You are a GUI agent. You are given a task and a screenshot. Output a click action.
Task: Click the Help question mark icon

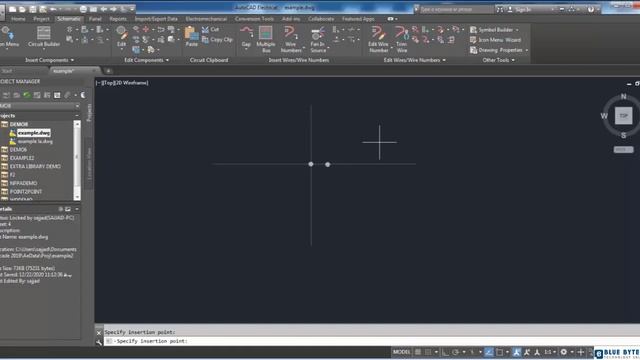pos(591,9)
